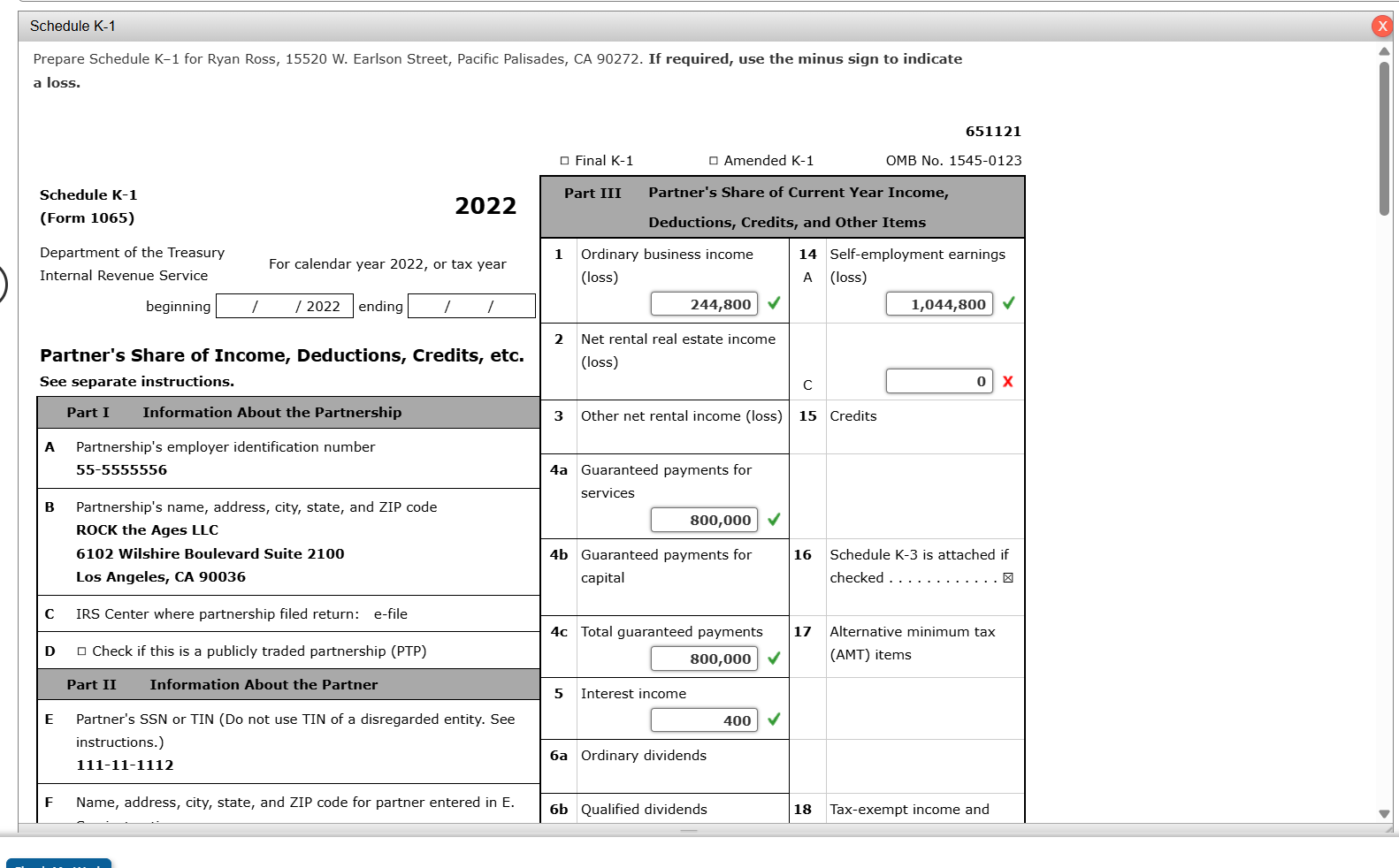
Task: Click Part II Information About the Partner
Action: [288, 685]
